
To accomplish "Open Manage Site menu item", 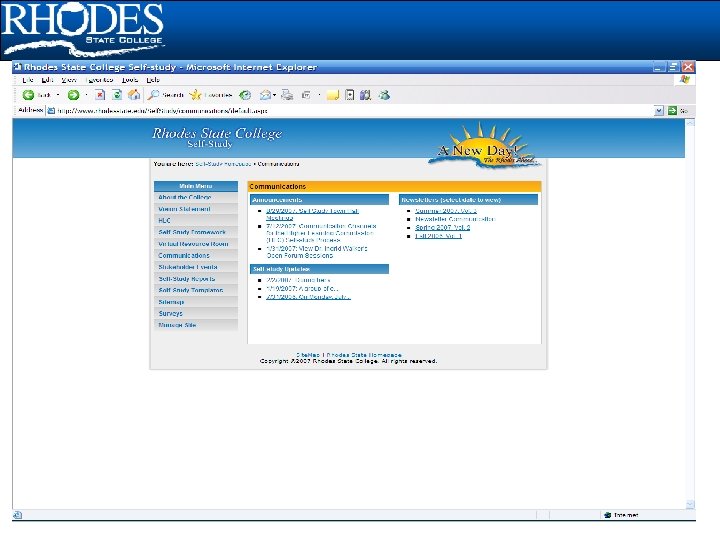I will click(x=196, y=325).
